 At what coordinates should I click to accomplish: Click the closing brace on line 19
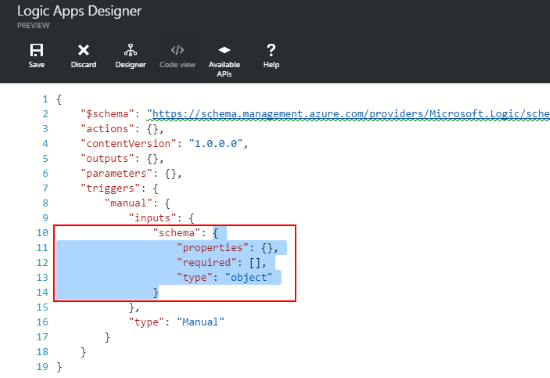click(x=59, y=367)
